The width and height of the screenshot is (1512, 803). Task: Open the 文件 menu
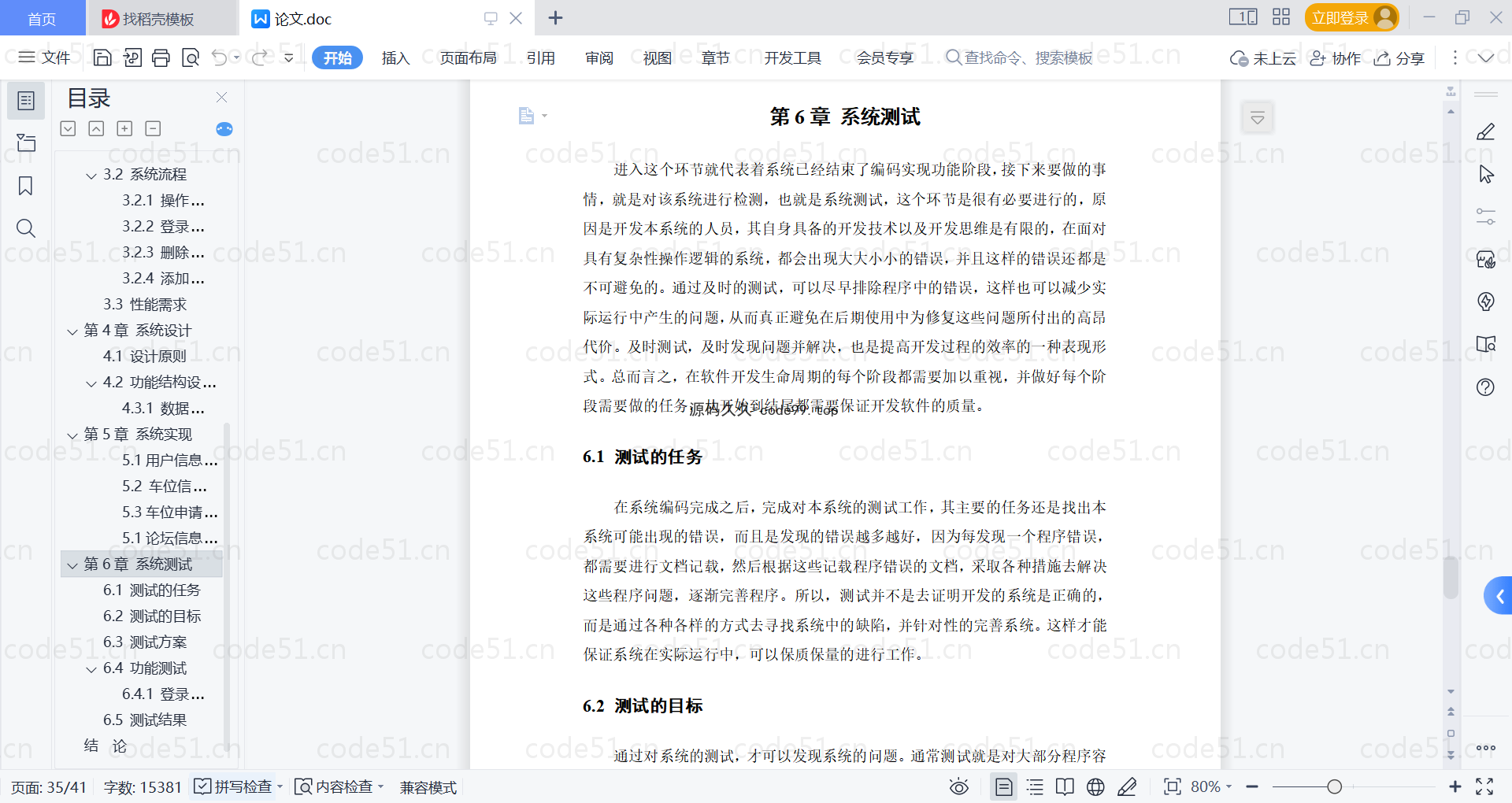point(45,57)
